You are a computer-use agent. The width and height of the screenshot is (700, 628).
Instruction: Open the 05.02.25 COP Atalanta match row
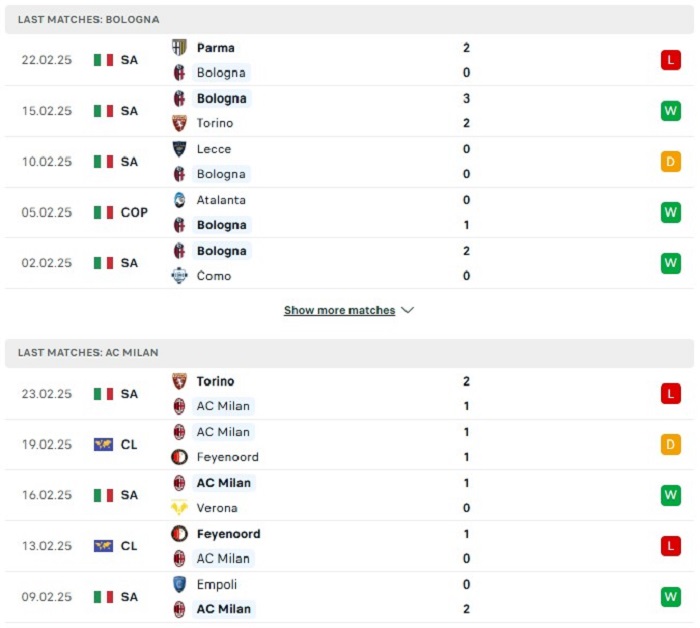coord(349,212)
